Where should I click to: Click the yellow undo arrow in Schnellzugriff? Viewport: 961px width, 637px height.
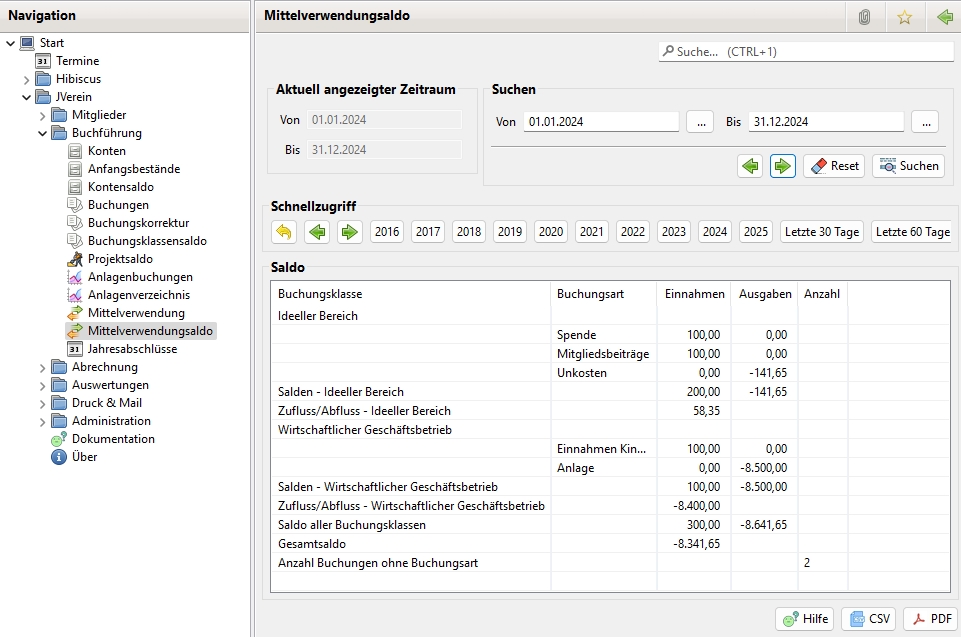(284, 232)
